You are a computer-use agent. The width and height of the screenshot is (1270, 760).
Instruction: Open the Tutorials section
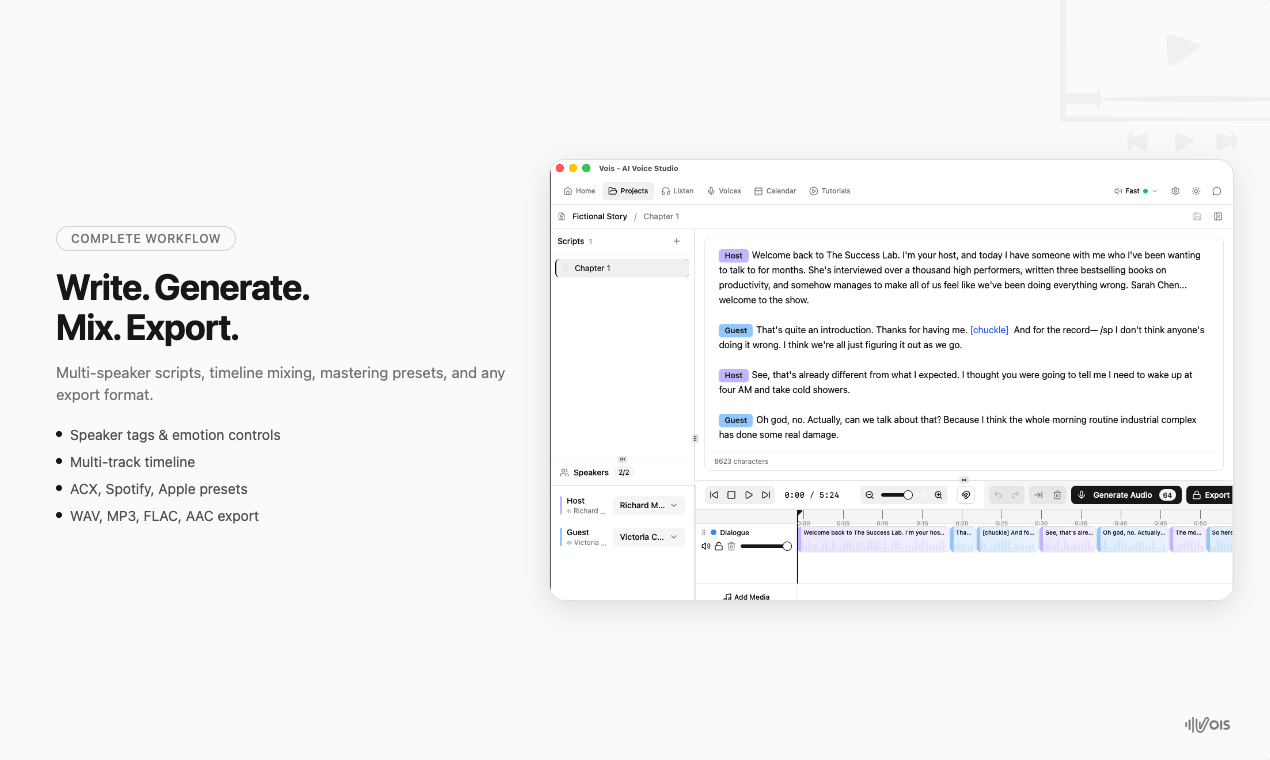[x=829, y=190]
